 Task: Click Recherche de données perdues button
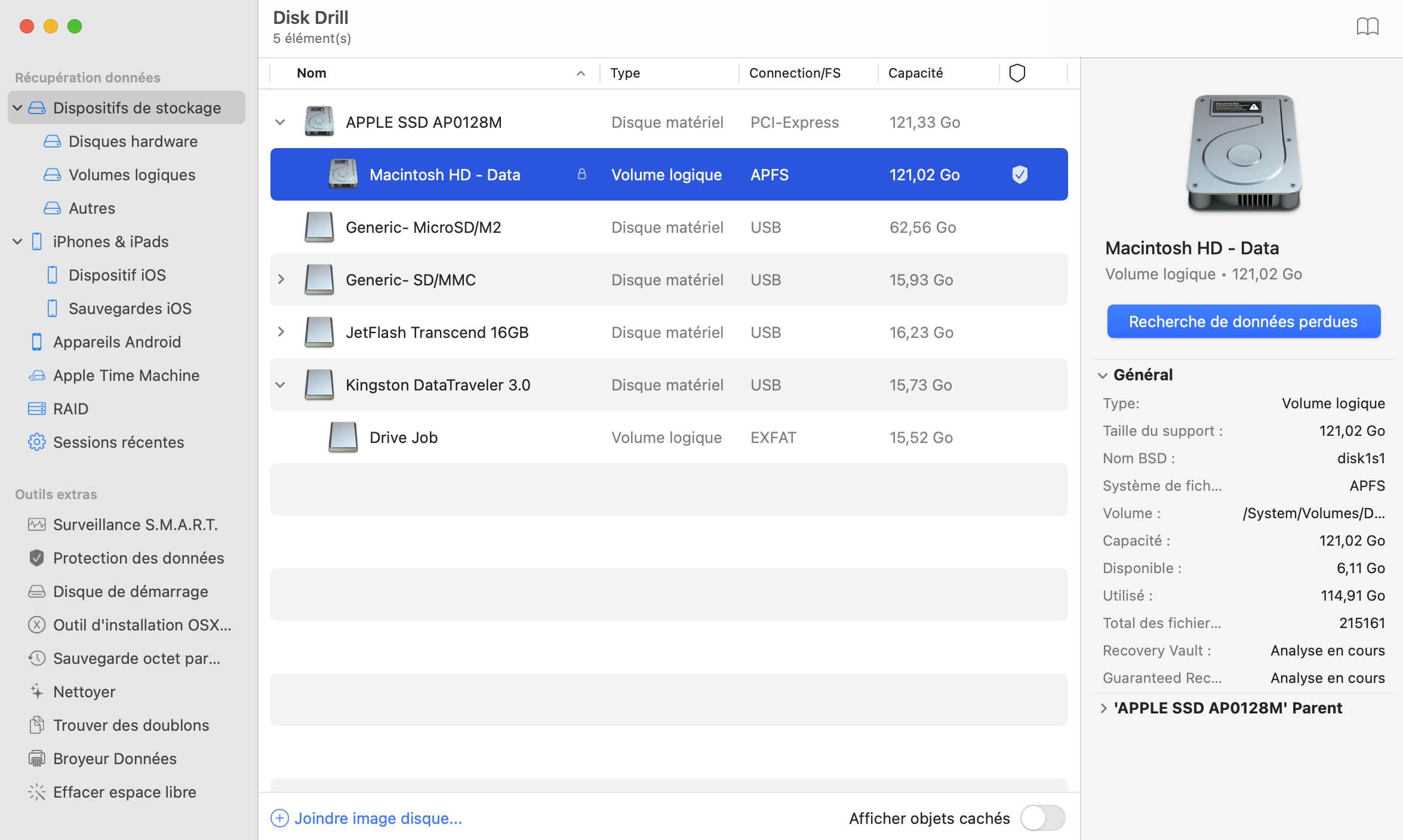(1244, 321)
